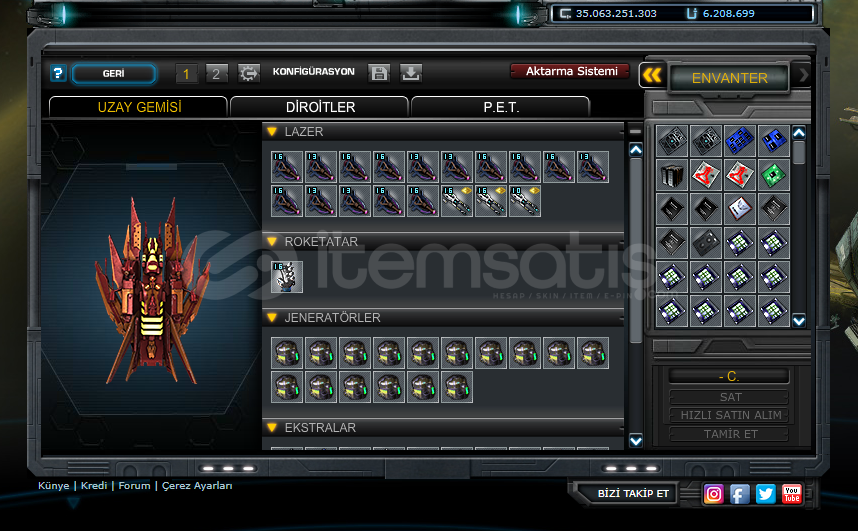Load configuration with download arrow icon

pyautogui.click(x=410, y=73)
